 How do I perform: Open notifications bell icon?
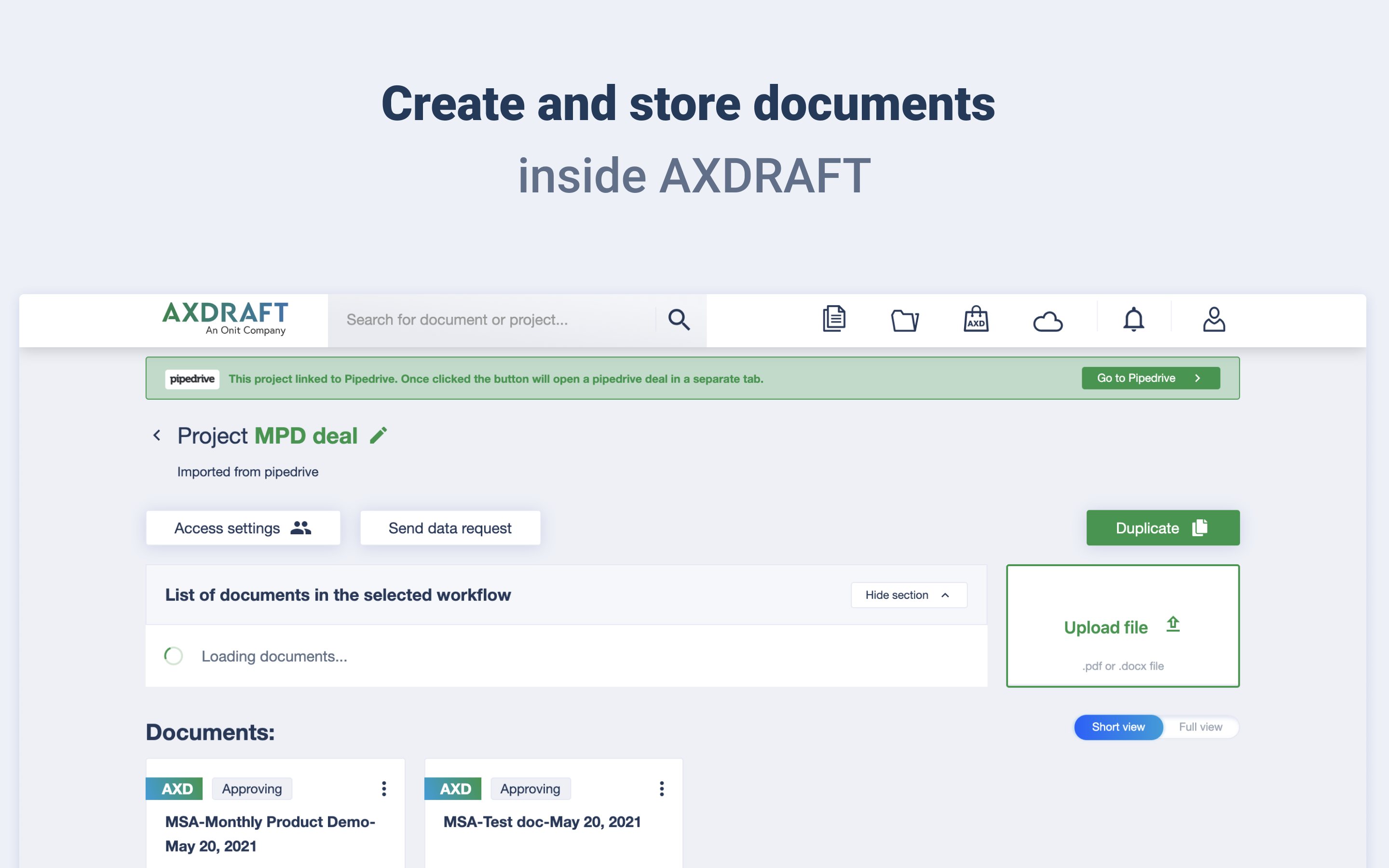pos(1133,319)
